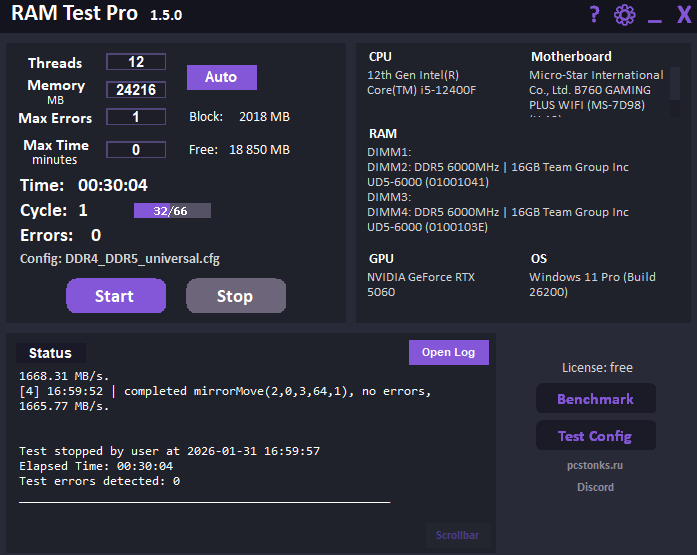Minimize the RAM Test Pro window
The width and height of the screenshot is (697, 555).
click(655, 17)
